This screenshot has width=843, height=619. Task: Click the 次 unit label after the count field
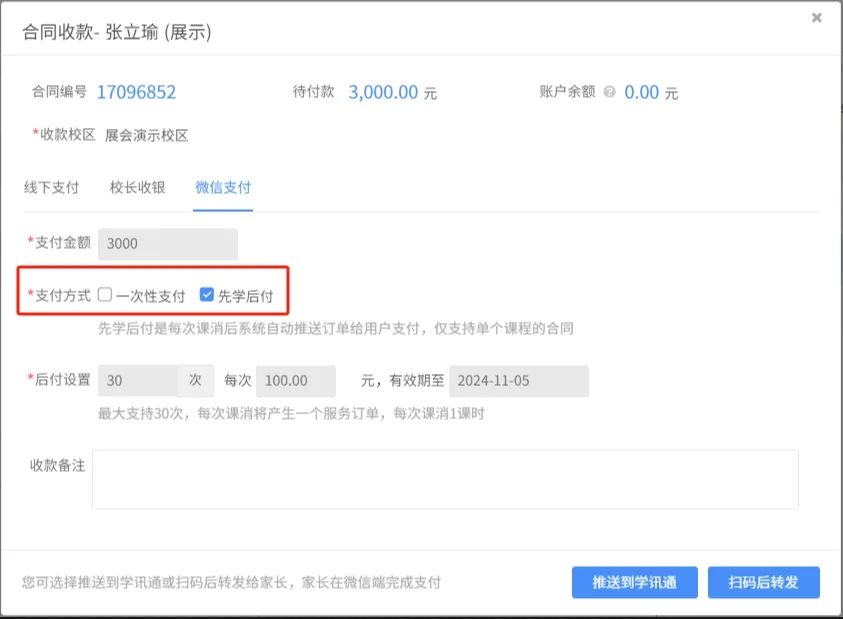click(195, 381)
